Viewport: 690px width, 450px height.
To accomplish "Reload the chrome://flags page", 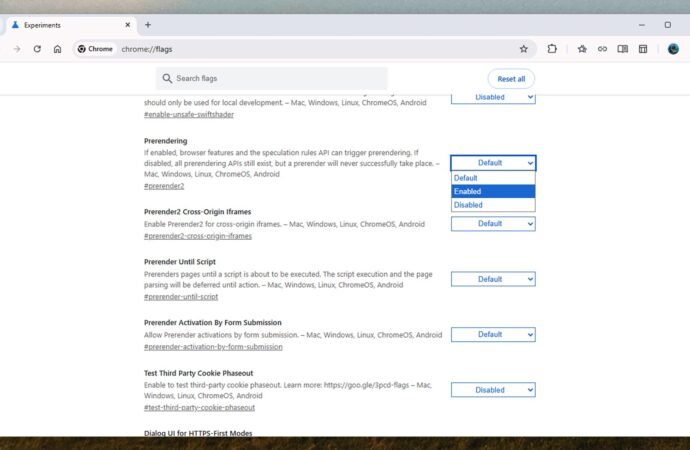I will (x=37, y=49).
